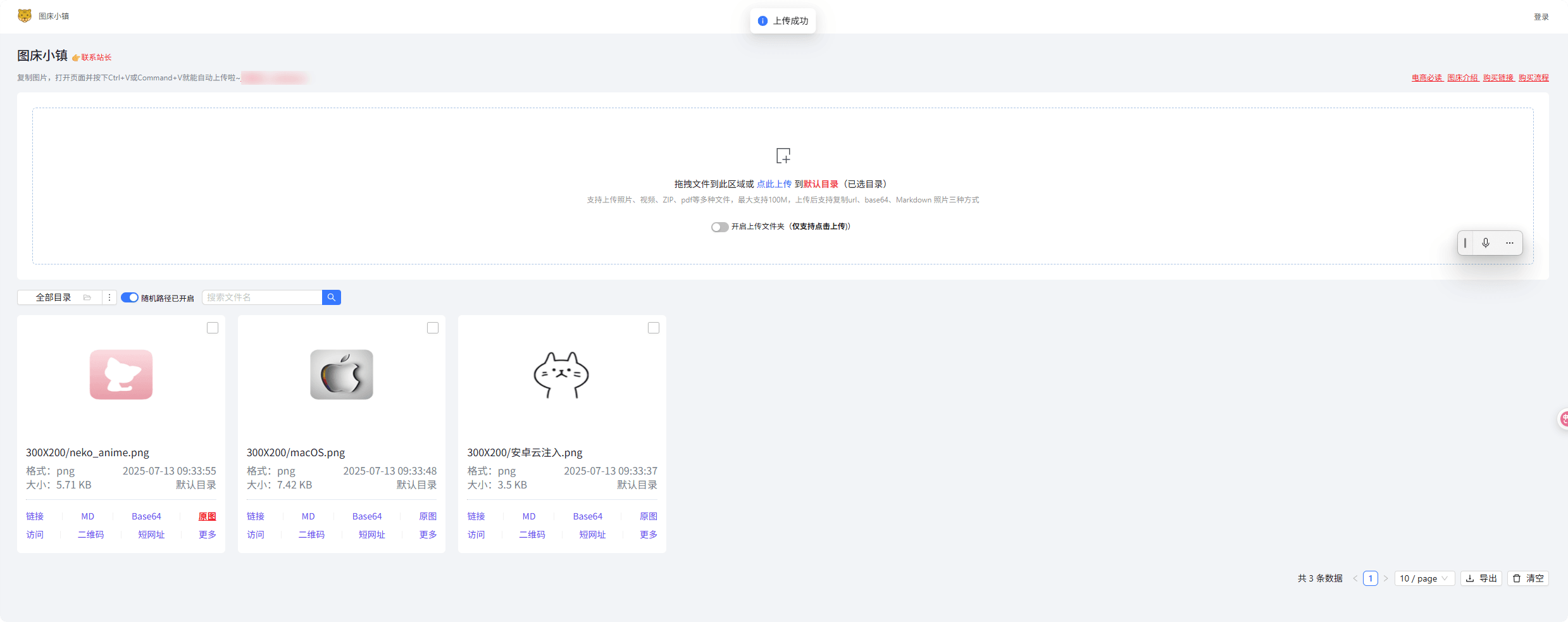The image size is (1568, 622).
Task: Click the tiger logo icon in header
Action: pos(25,16)
